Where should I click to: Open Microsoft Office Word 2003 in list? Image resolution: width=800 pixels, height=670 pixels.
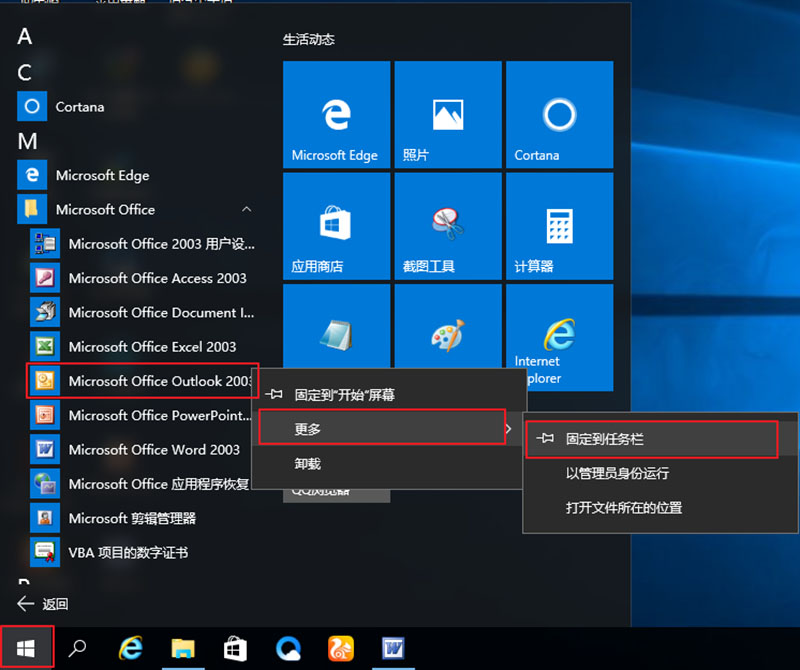141,450
